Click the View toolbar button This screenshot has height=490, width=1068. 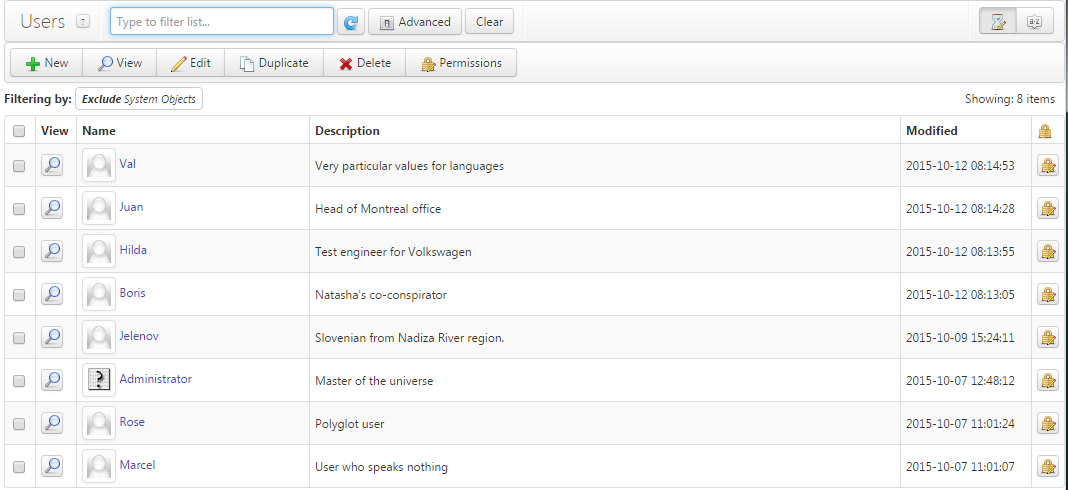119,63
